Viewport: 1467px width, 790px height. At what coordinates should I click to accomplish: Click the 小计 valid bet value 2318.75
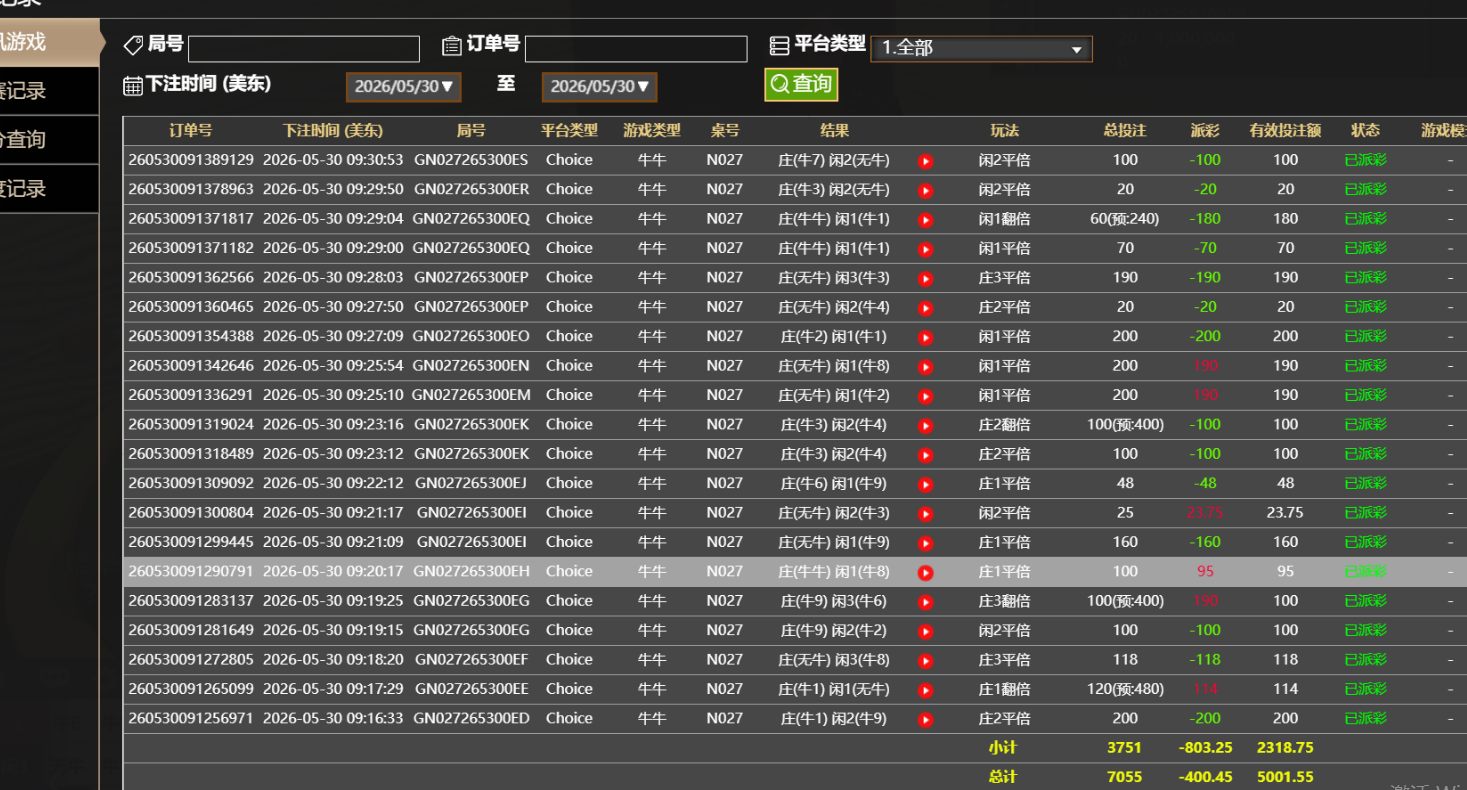point(1285,747)
